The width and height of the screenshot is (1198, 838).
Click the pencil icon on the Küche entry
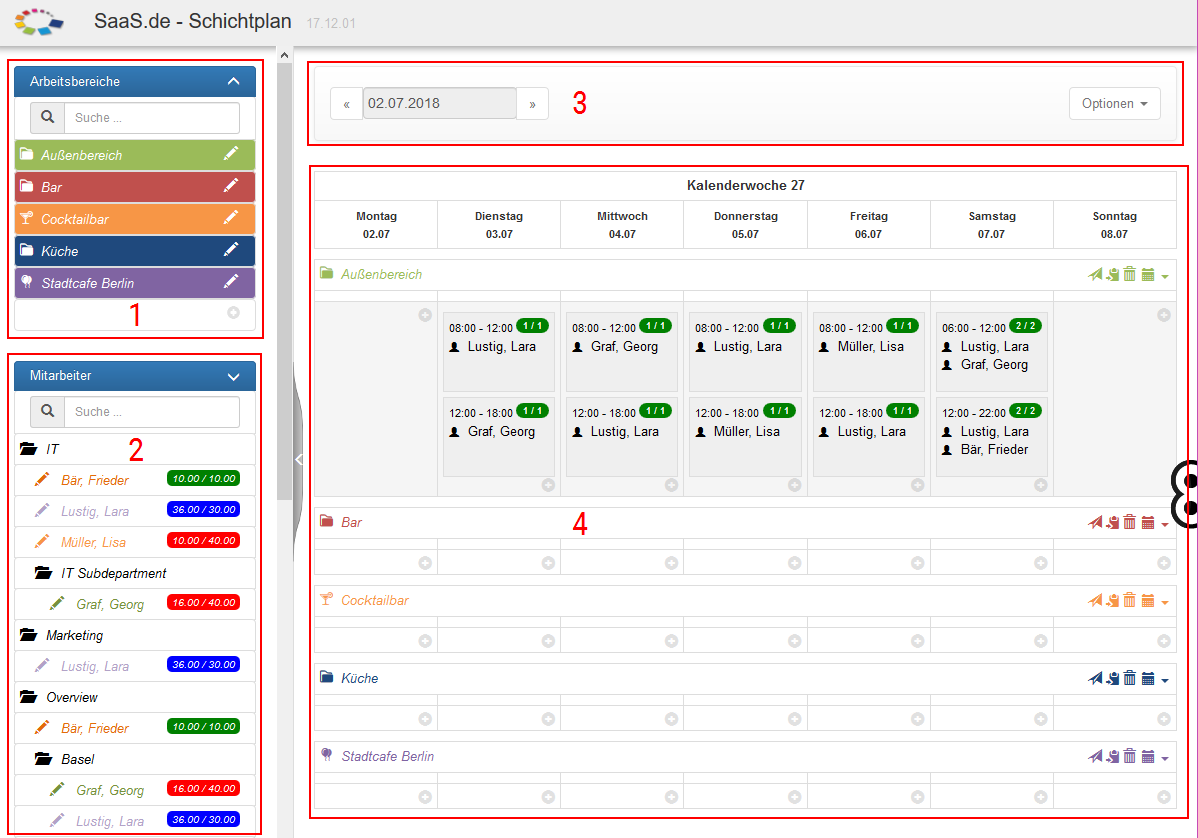231,250
